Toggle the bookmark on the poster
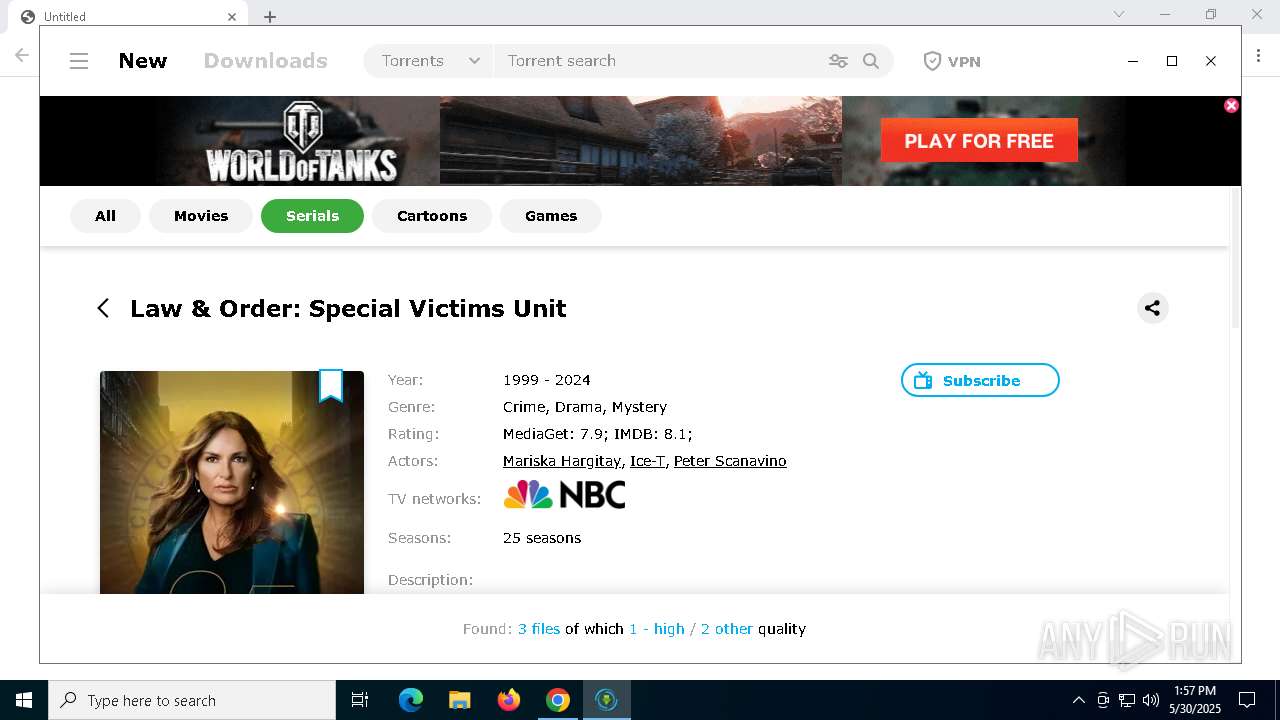1280x720 pixels. click(331, 386)
